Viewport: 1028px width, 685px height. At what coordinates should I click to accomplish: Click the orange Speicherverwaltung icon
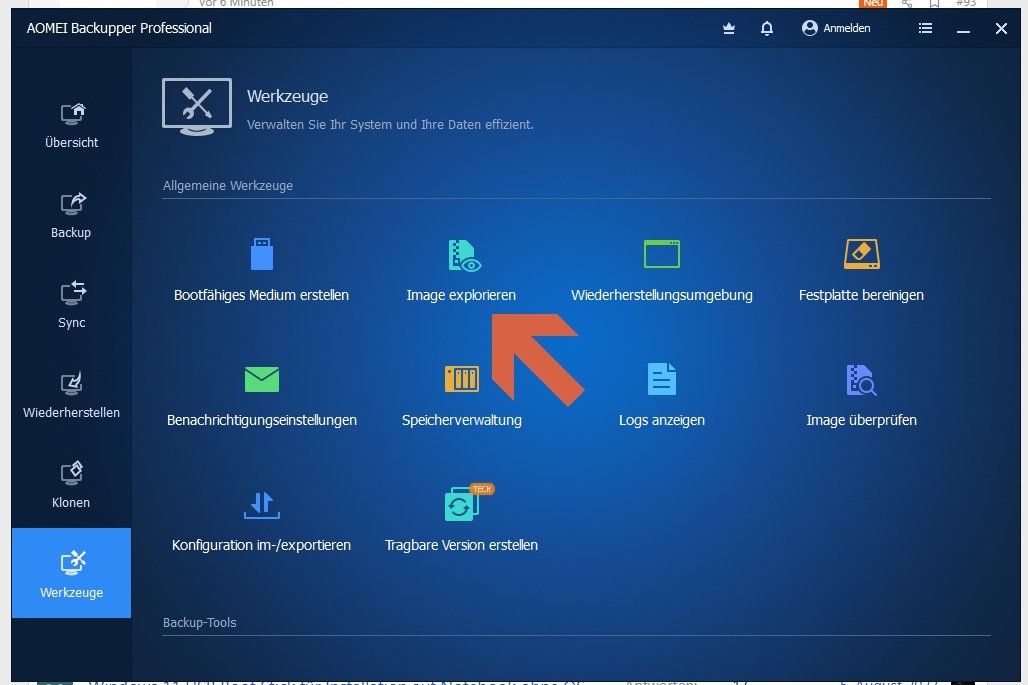click(462, 379)
